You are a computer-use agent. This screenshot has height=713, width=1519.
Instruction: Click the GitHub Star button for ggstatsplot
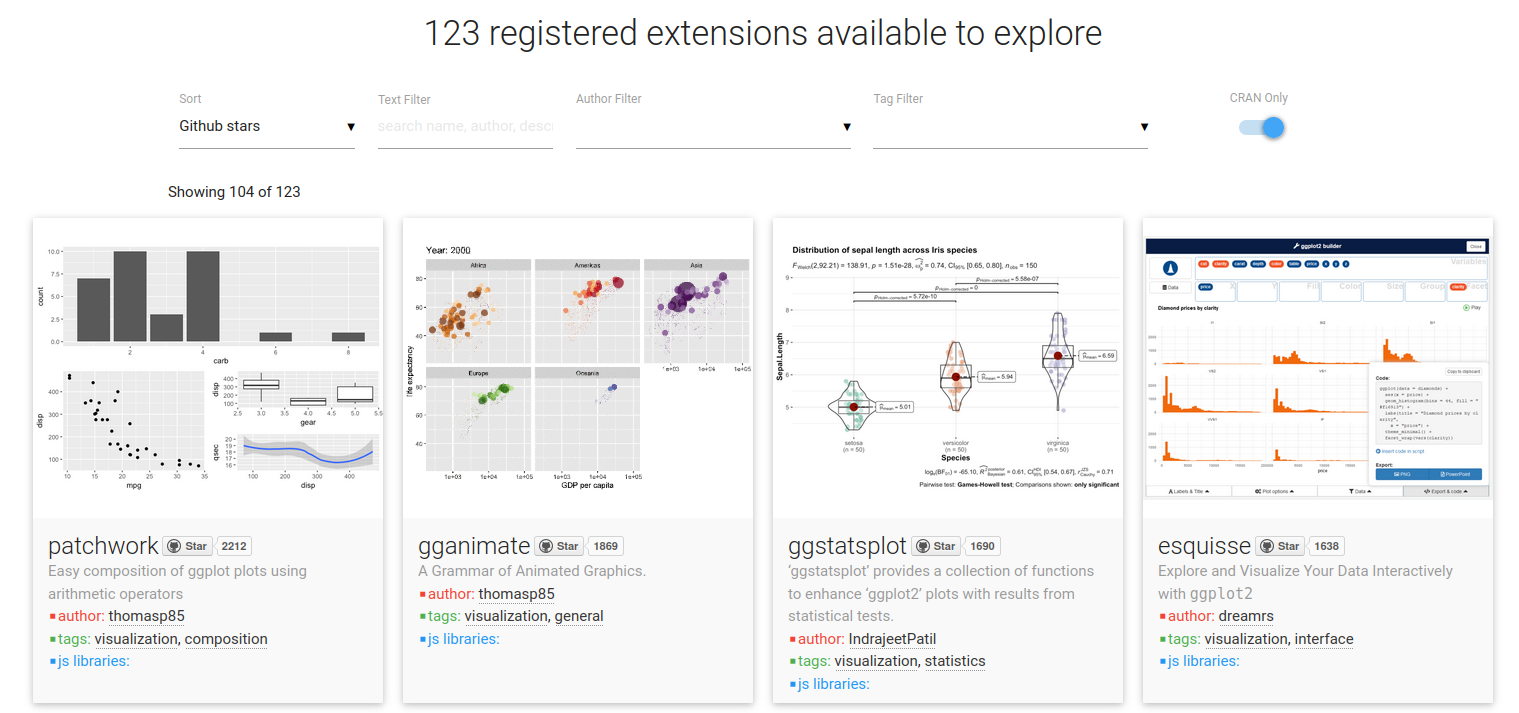[x=936, y=546]
